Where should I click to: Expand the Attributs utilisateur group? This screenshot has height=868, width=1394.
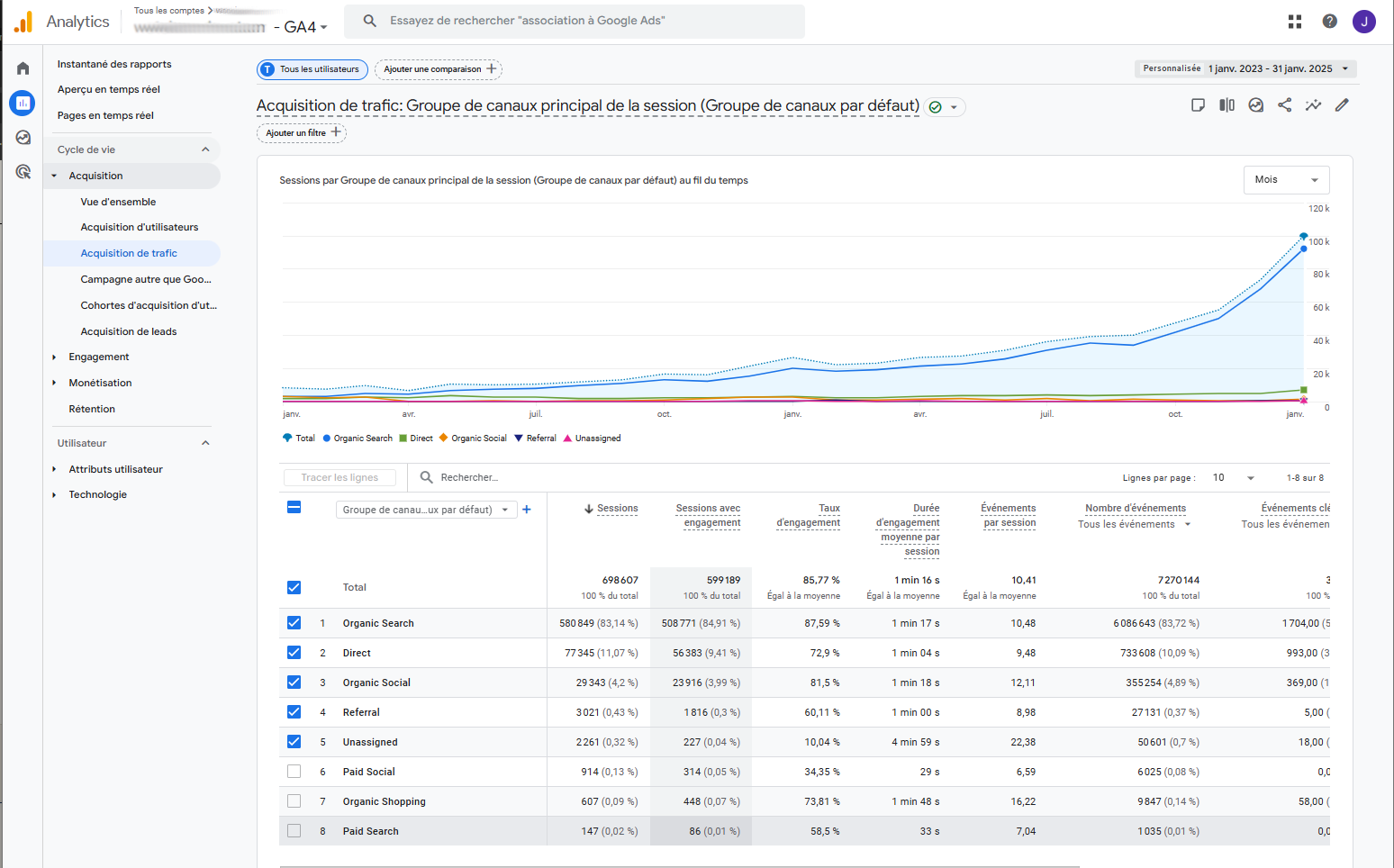coord(54,469)
